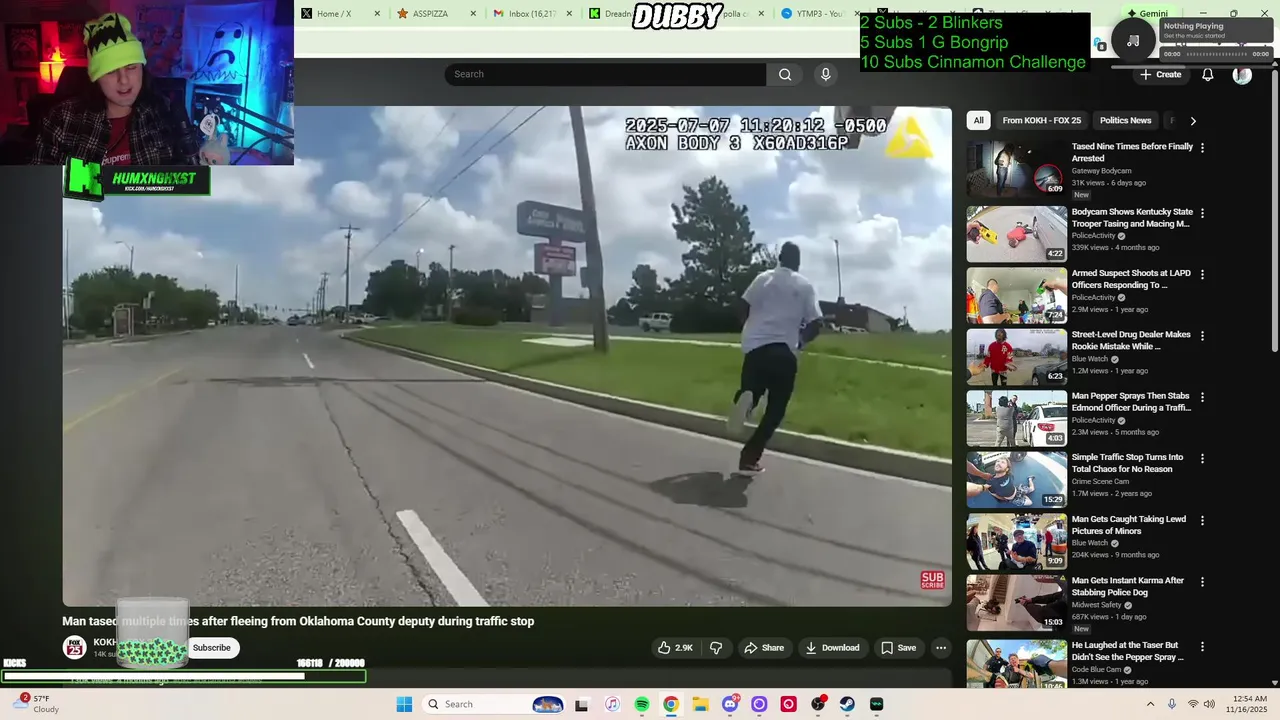Click the Gemini button in Chrome
The image size is (1280, 720).
tap(1147, 13)
